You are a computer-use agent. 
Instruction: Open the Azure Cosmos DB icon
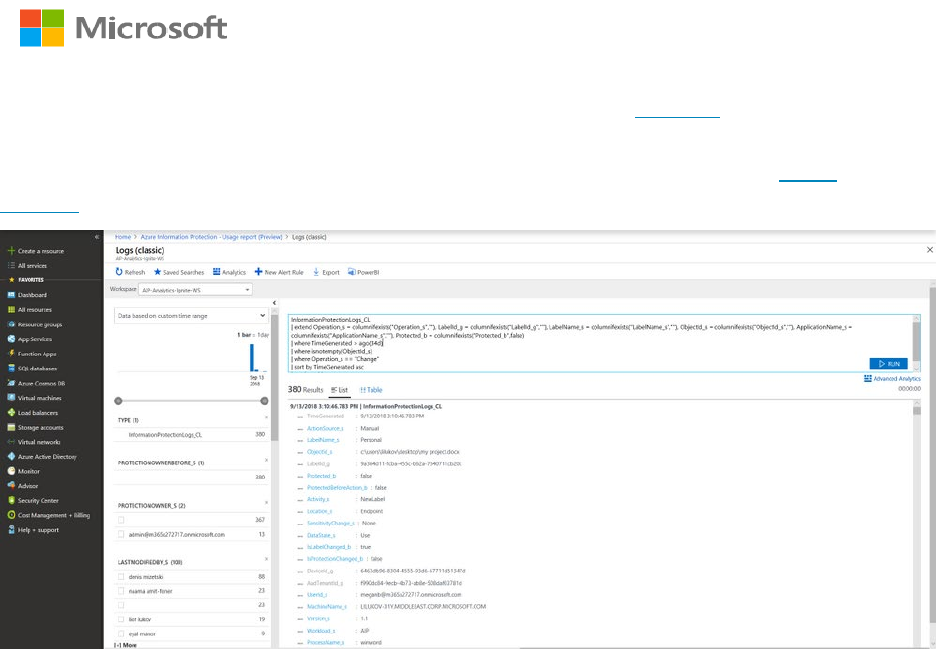pyautogui.click(x=11, y=383)
